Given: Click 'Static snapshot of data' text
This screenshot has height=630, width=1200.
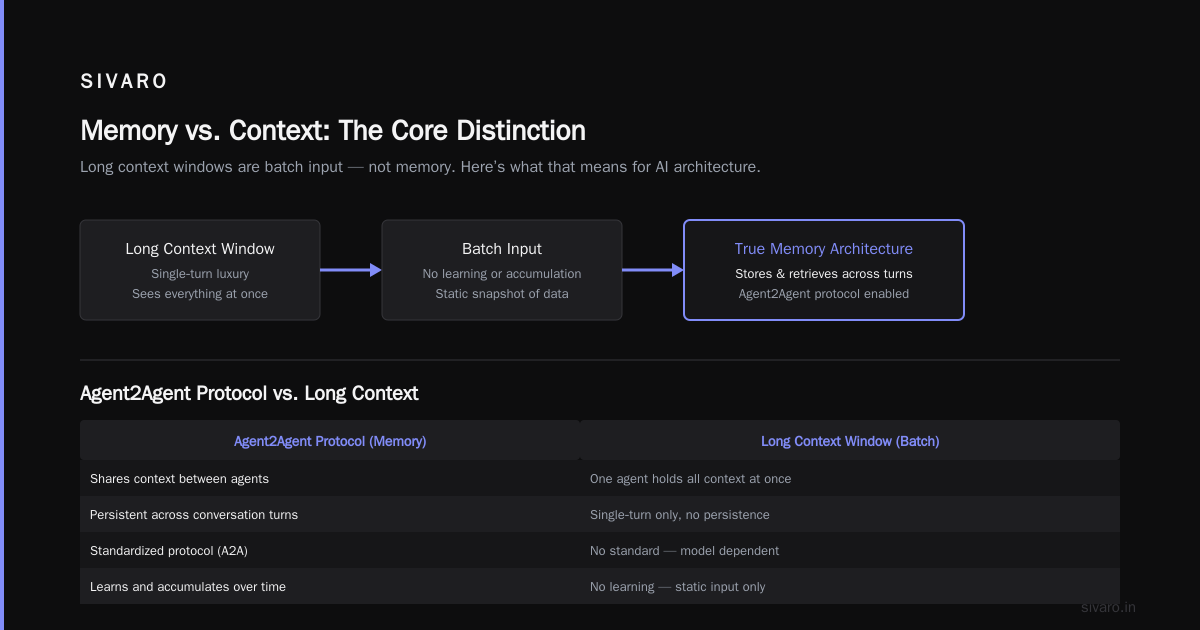Looking at the screenshot, I should pos(502,293).
